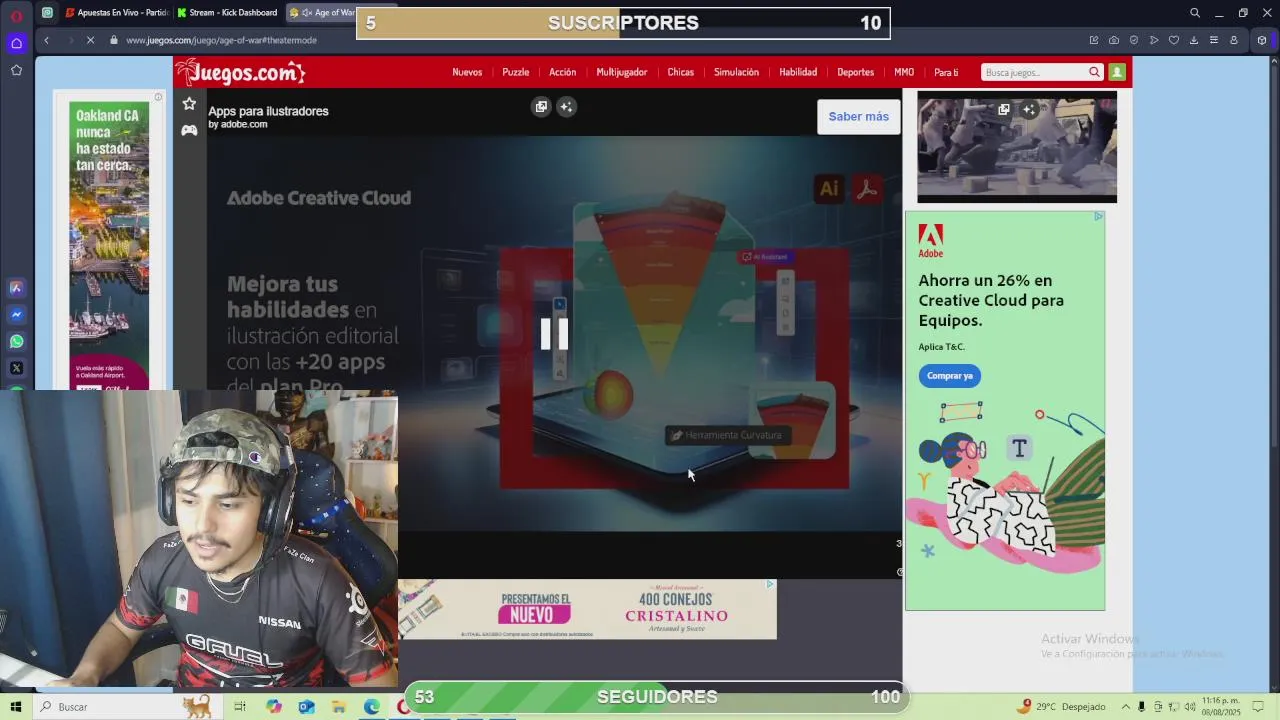Open Outlook from the taskbar
This screenshot has width=1280, height=720.
click(306, 706)
